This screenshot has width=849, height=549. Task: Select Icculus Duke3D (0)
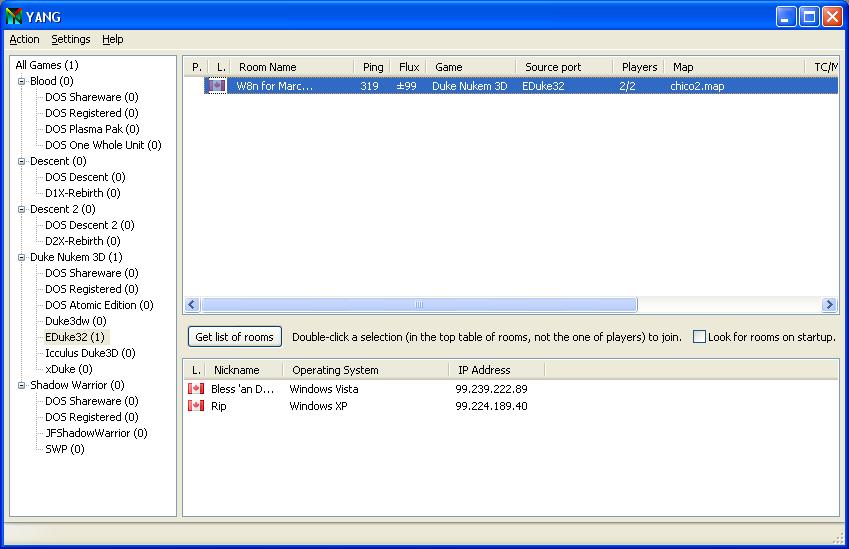(90, 353)
